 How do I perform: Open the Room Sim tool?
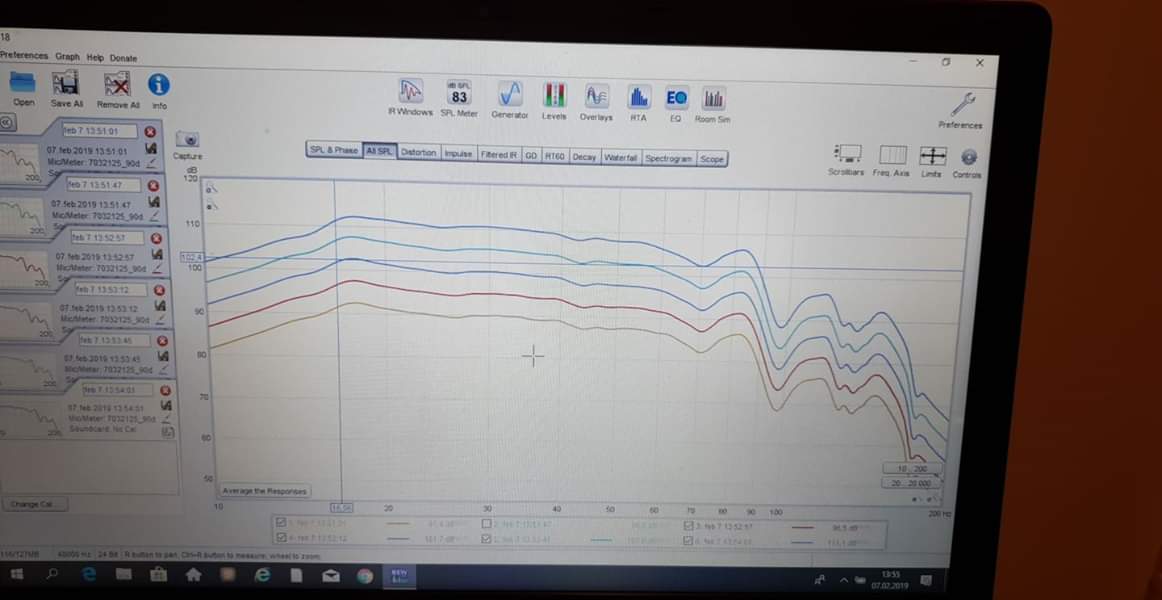[714, 99]
